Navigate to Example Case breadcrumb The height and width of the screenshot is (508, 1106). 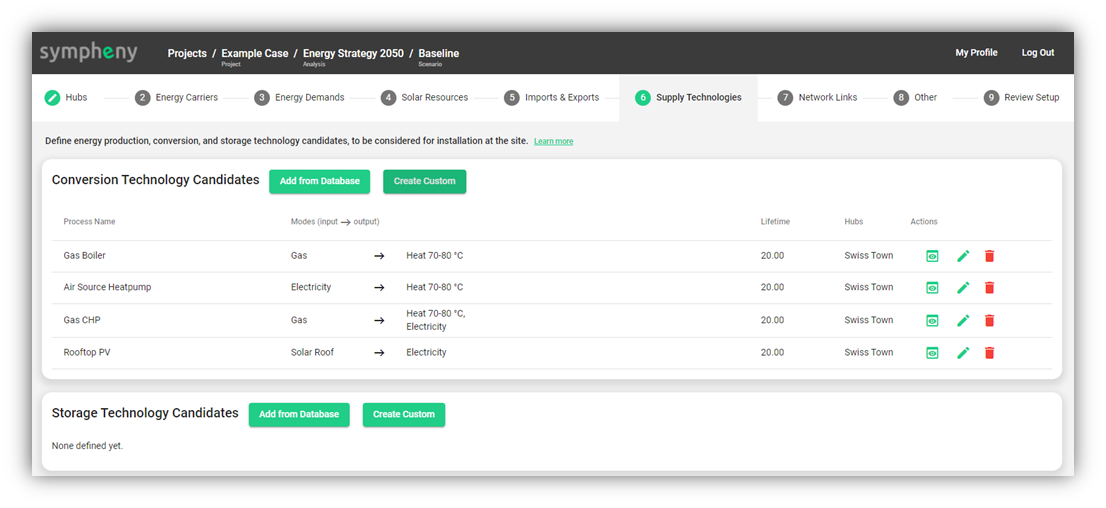coord(254,53)
